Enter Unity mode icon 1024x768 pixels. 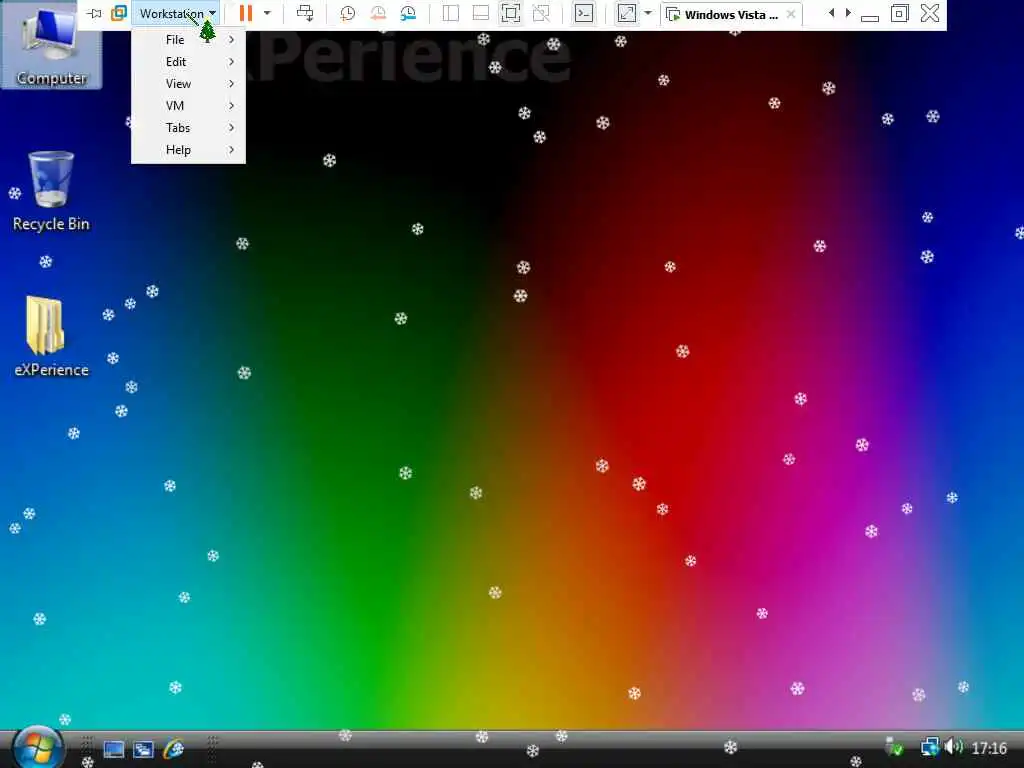coord(541,13)
